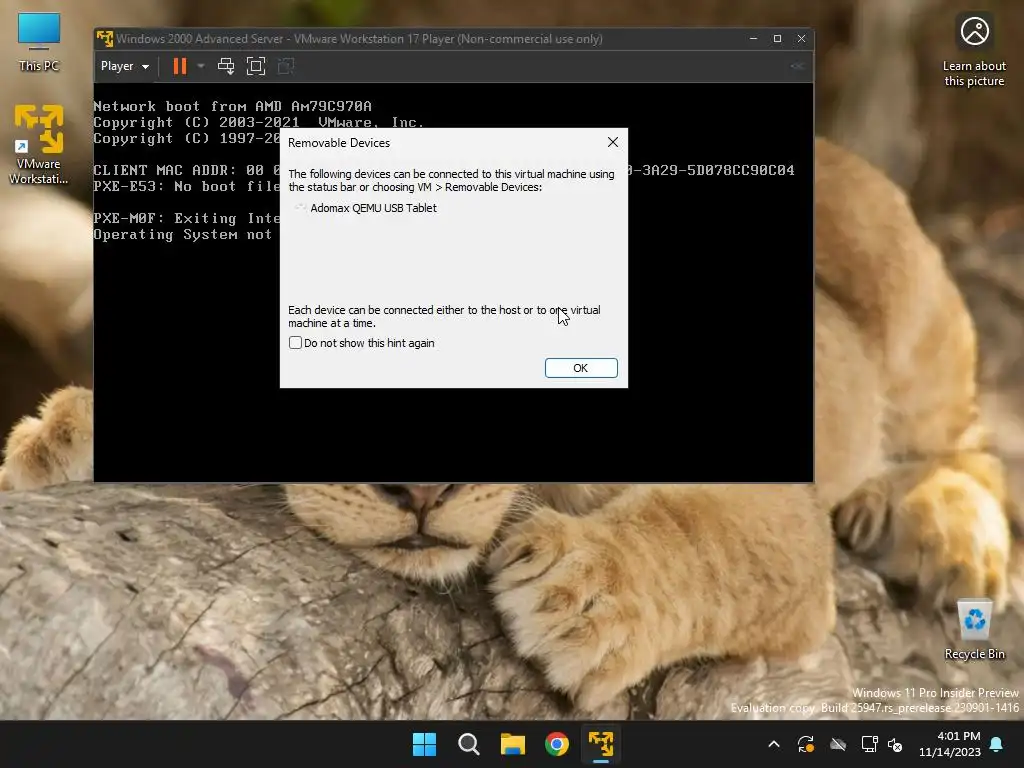The width and height of the screenshot is (1024, 768).
Task: Pause the virtual machine with orange button
Action: pyautogui.click(x=180, y=66)
